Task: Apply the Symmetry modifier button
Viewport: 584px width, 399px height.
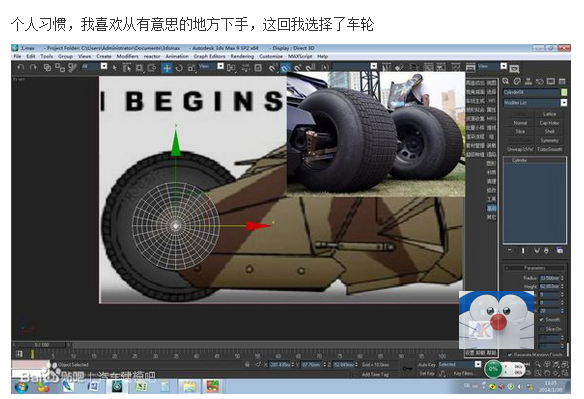Action: coord(549,140)
